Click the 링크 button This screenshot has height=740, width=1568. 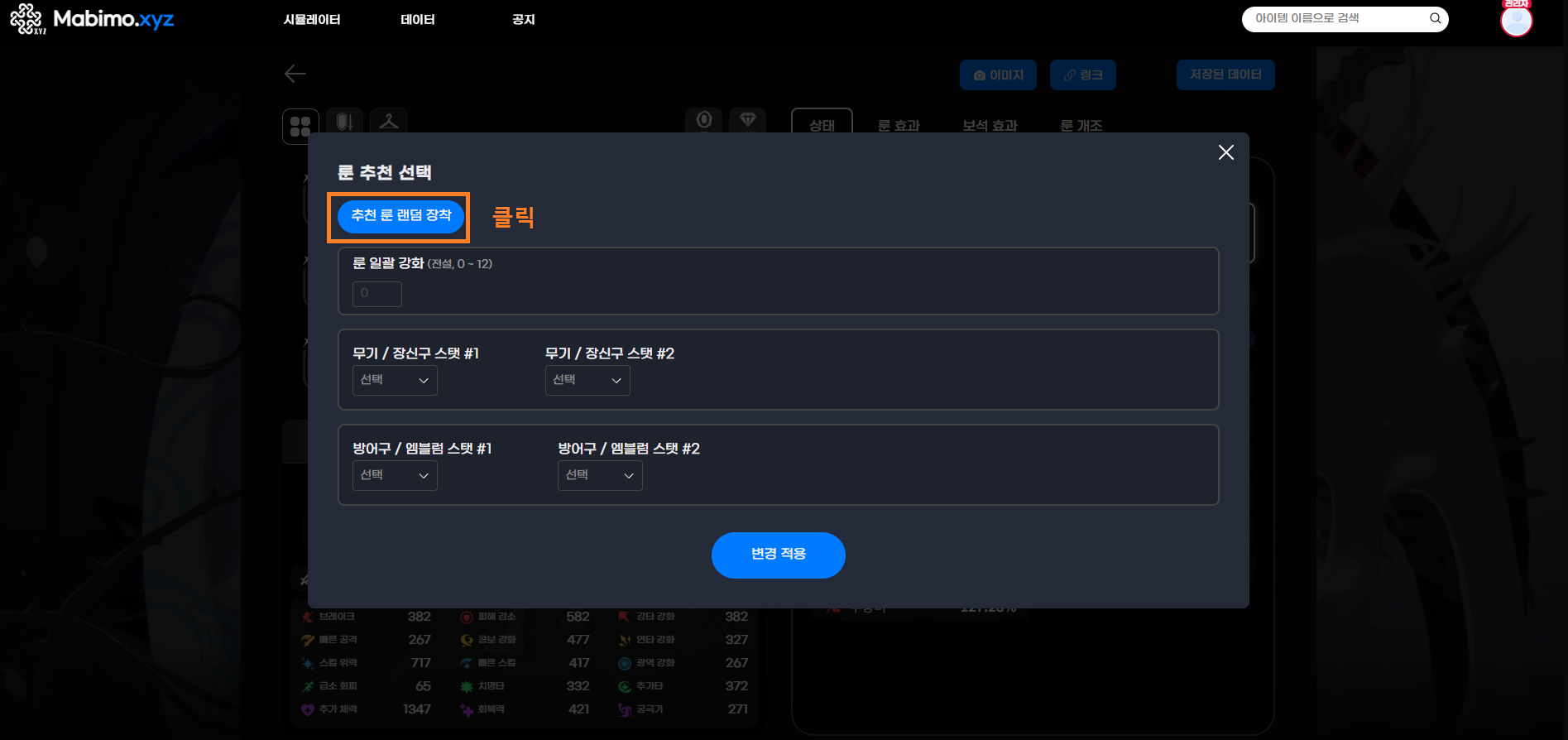tap(1082, 74)
